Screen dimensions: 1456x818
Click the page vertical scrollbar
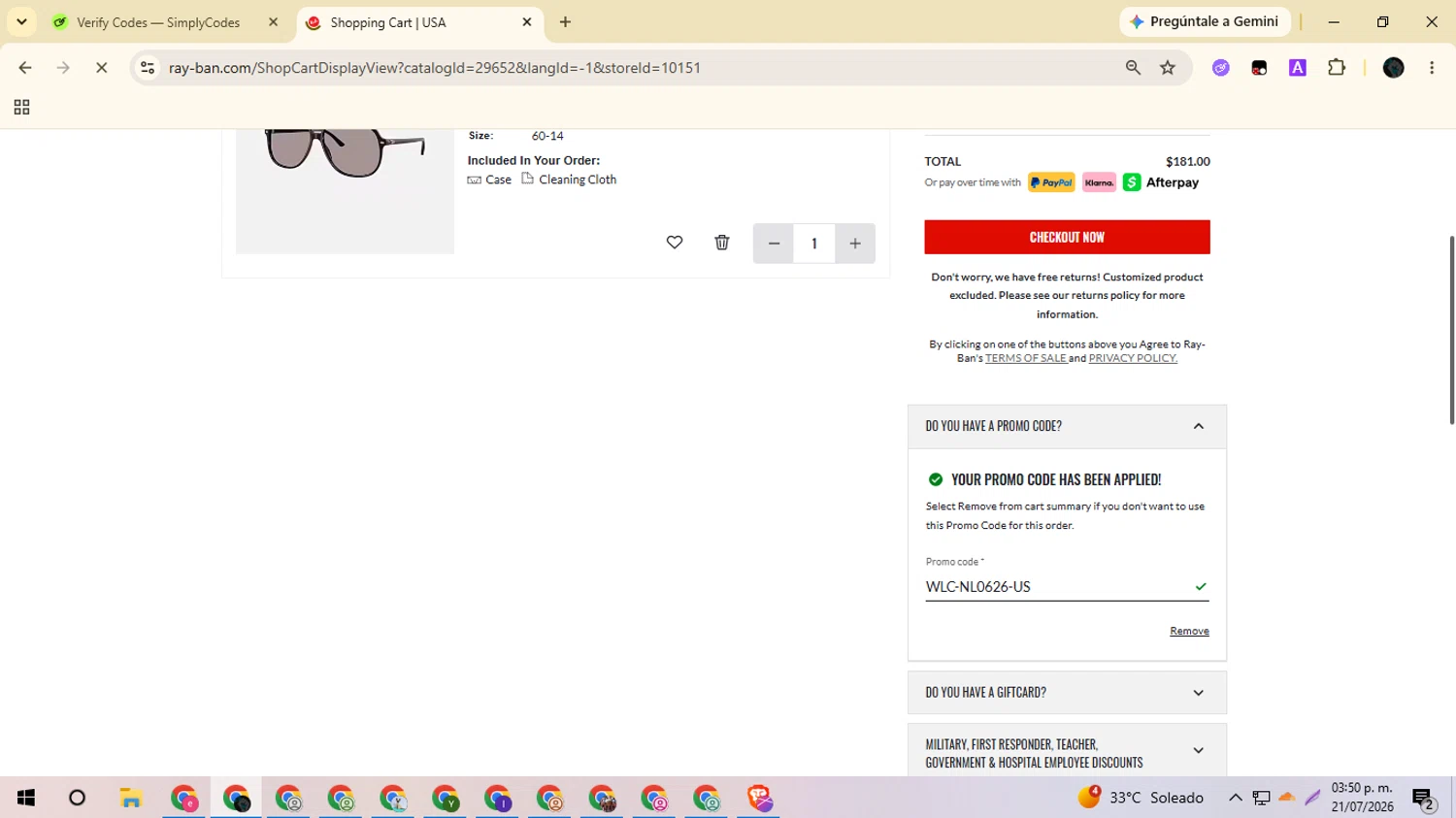pos(1451,330)
